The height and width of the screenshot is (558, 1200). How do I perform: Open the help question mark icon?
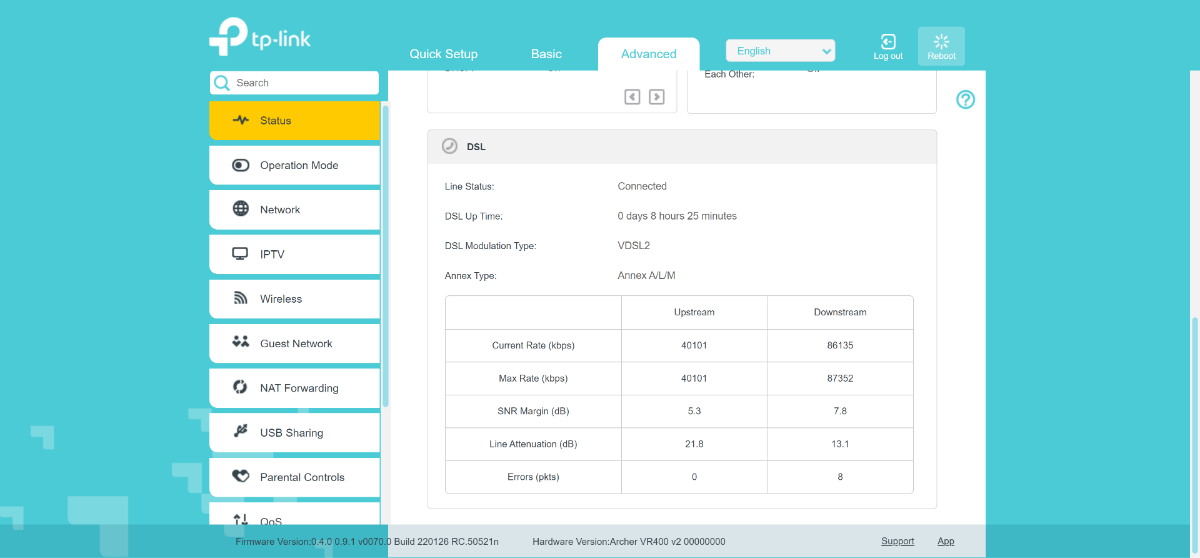pos(965,100)
